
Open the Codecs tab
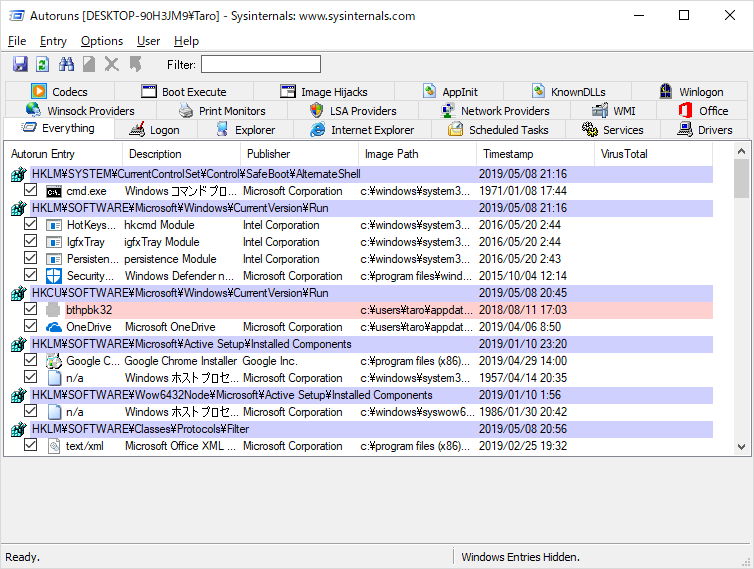point(60,91)
